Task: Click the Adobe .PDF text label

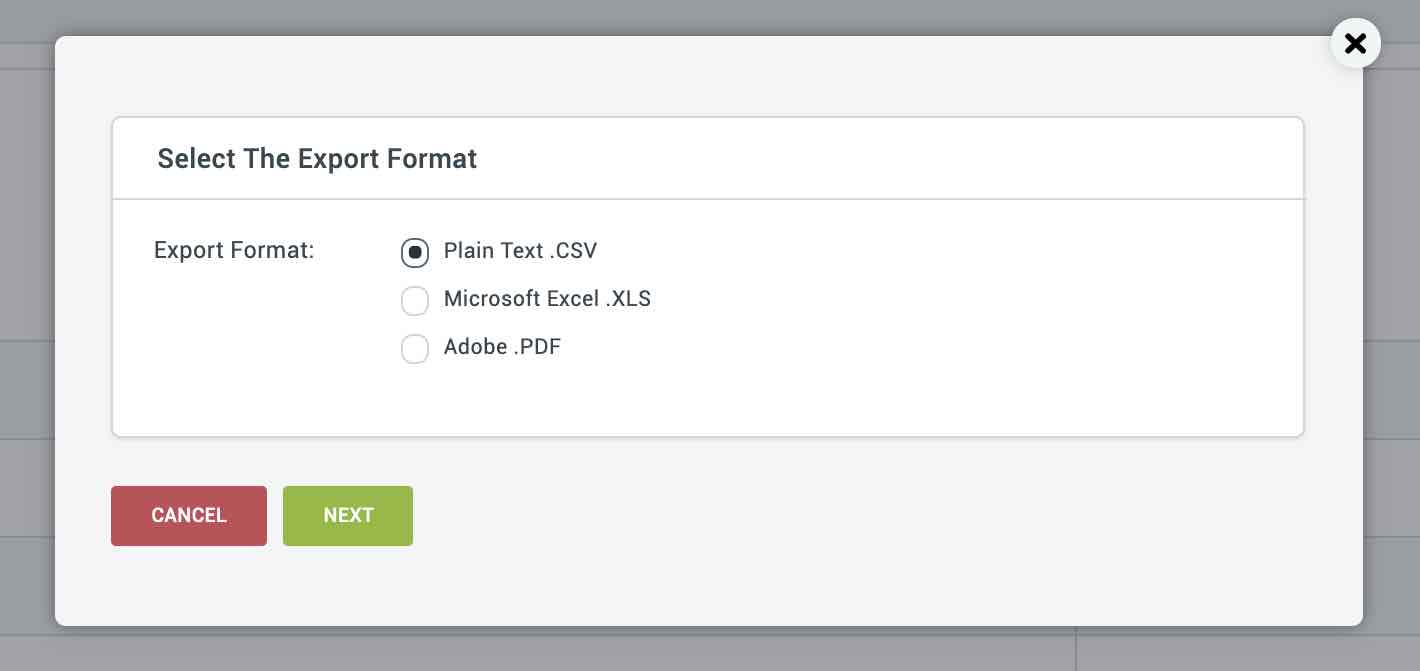Action: click(503, 348)
